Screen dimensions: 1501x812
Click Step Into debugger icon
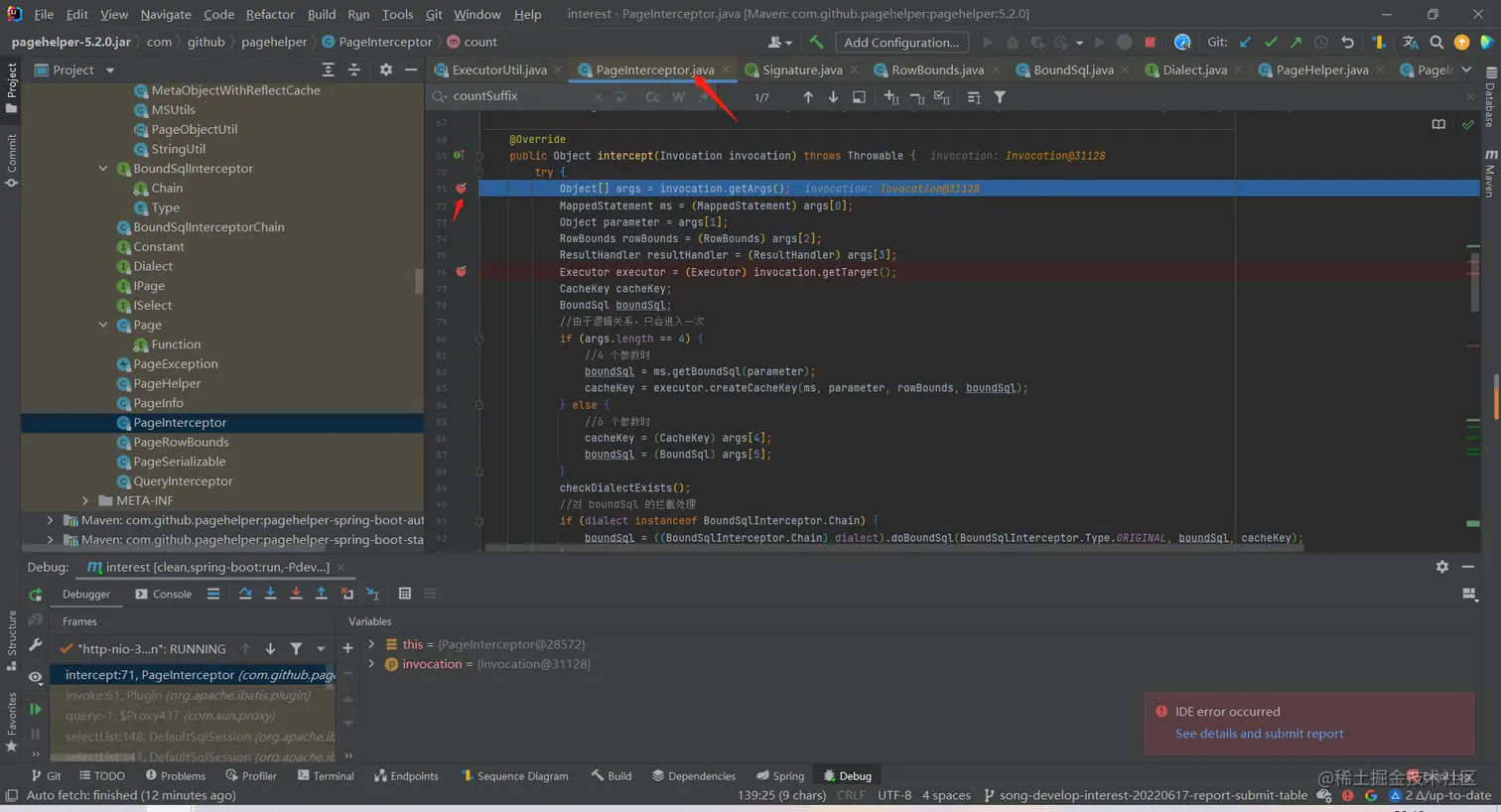click(270, 594)
